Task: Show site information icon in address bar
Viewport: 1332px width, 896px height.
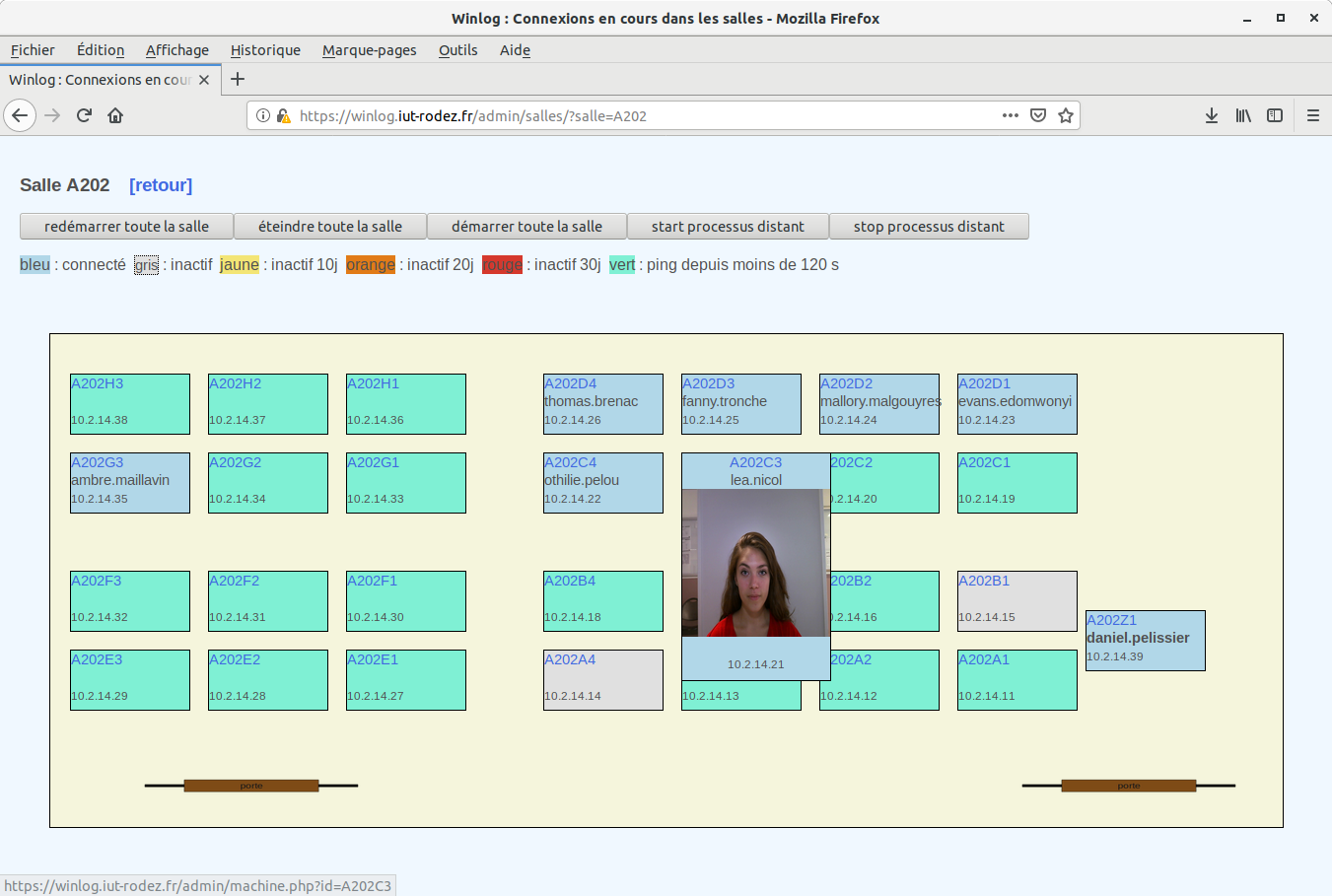Action: pyautogui.click(x=263, y=115)
